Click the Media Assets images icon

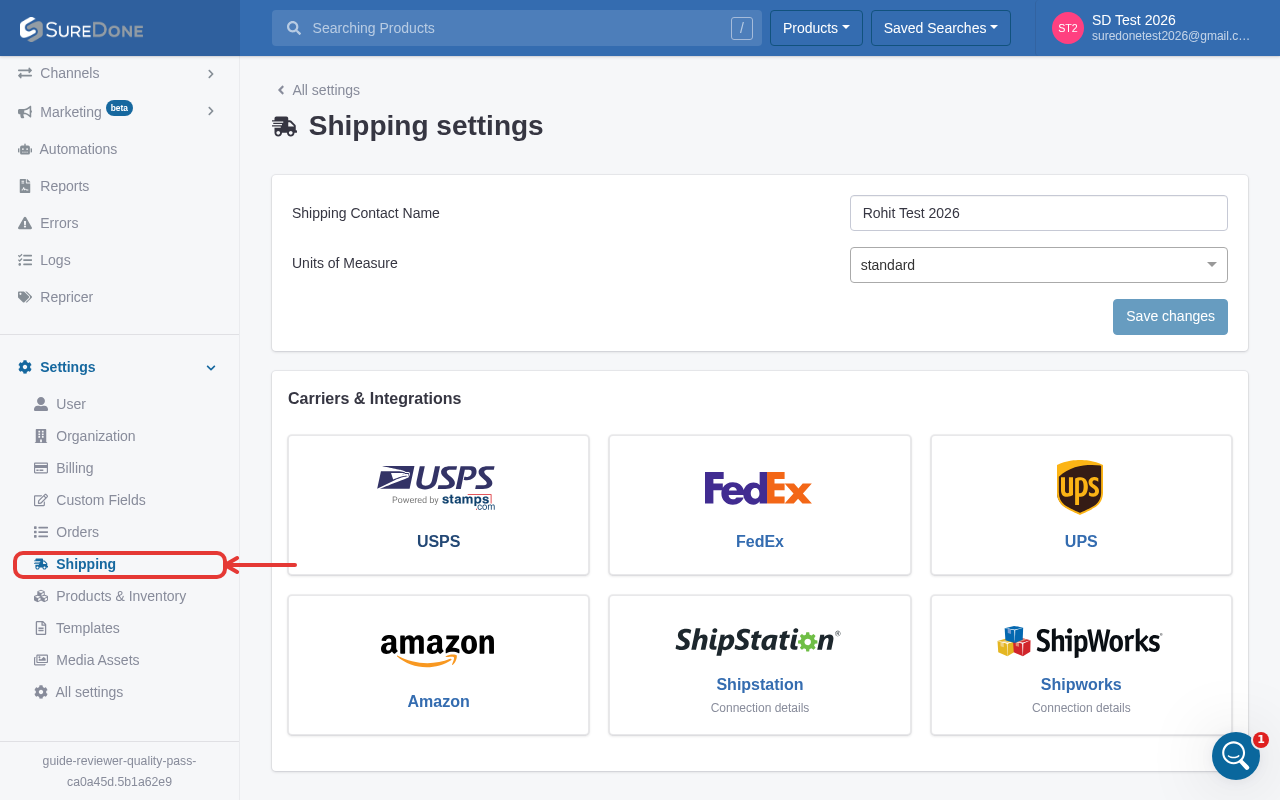41,660
